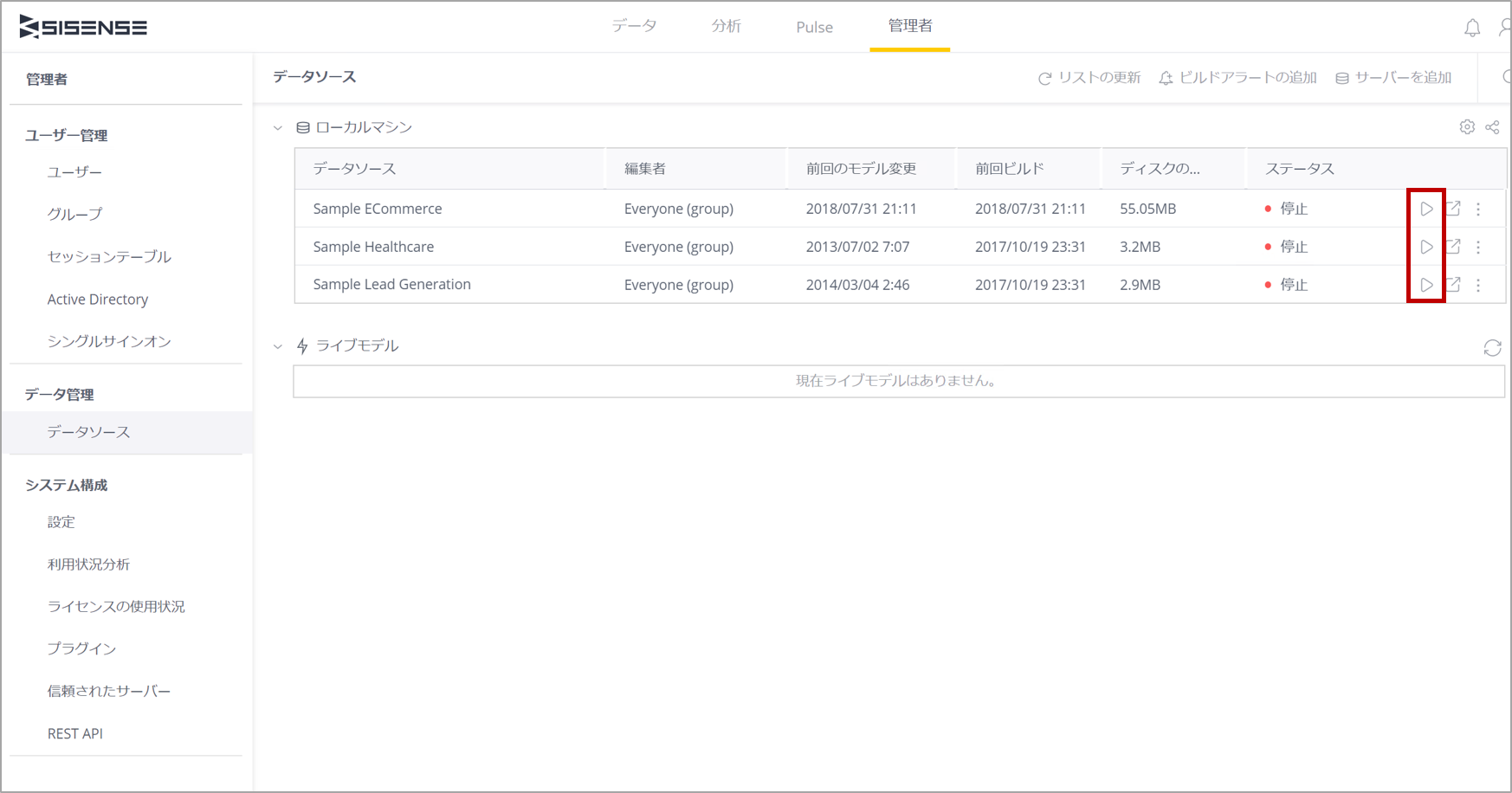This screenshot has width=1512, height=793.
Task: Sort by 前回のモデル変更 column header
Action: (861, 169)
